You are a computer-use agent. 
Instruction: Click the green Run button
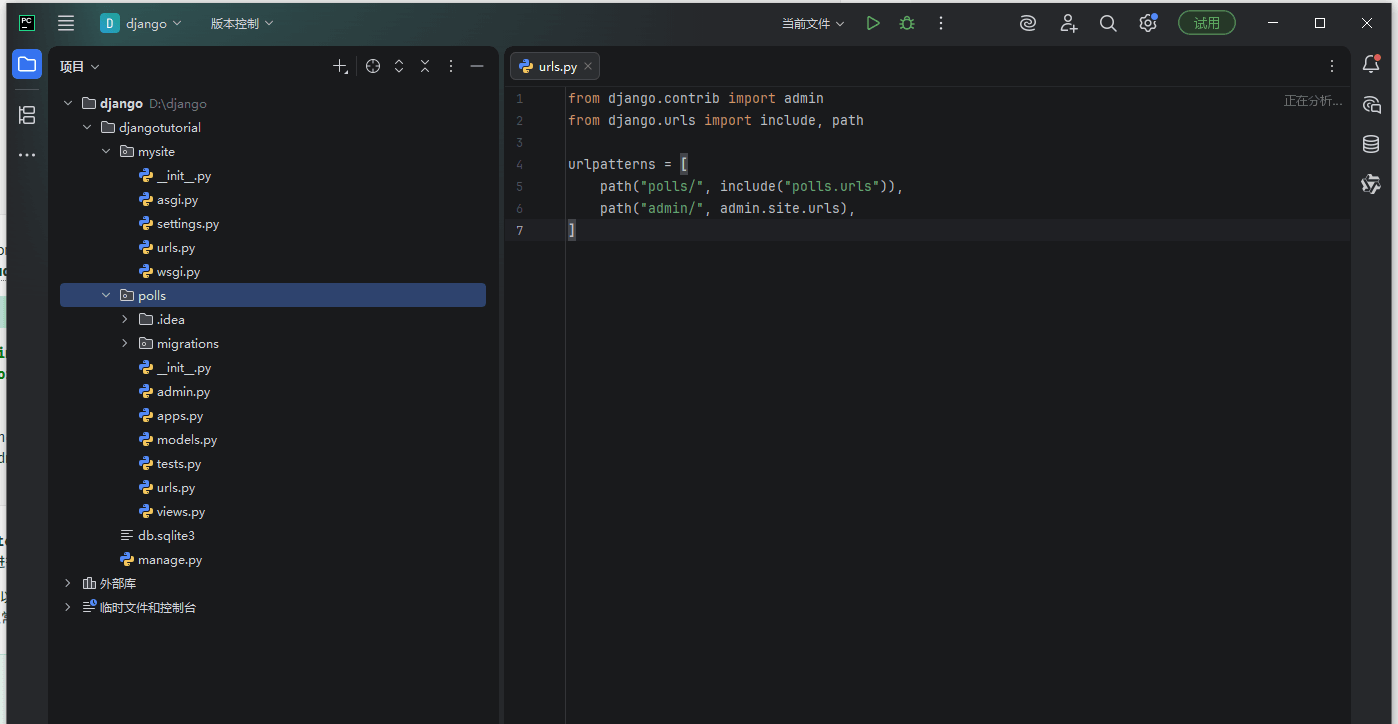873,23
